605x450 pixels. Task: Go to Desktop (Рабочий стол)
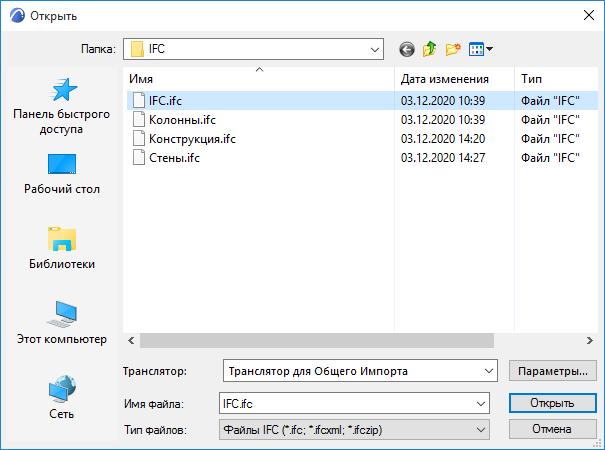[x=61, y=173]
